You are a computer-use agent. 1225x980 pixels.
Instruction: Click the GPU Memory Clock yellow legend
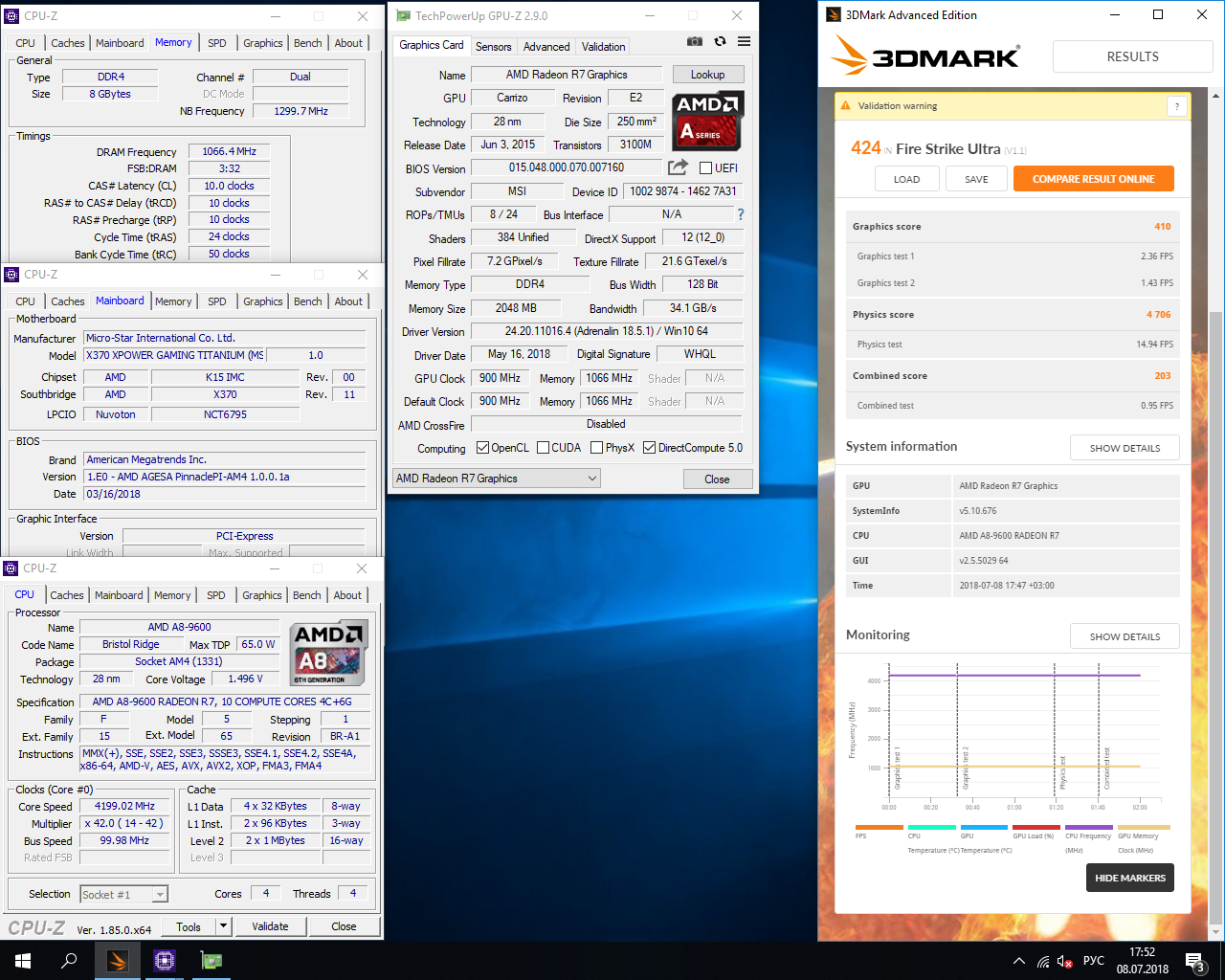click(1144, 827)
